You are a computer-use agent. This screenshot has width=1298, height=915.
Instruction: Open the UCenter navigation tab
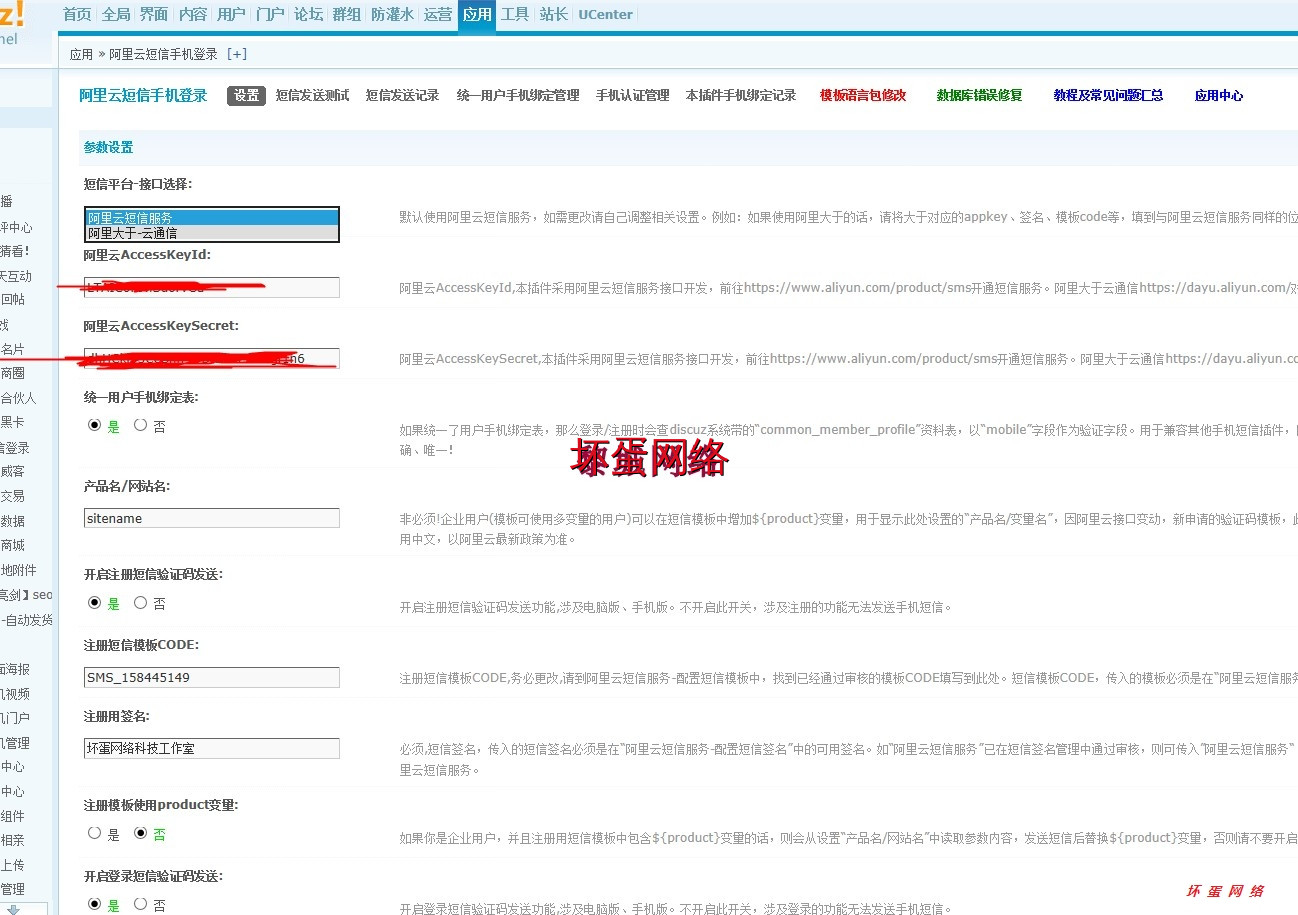pyautogui.click(x=605, y=14)
